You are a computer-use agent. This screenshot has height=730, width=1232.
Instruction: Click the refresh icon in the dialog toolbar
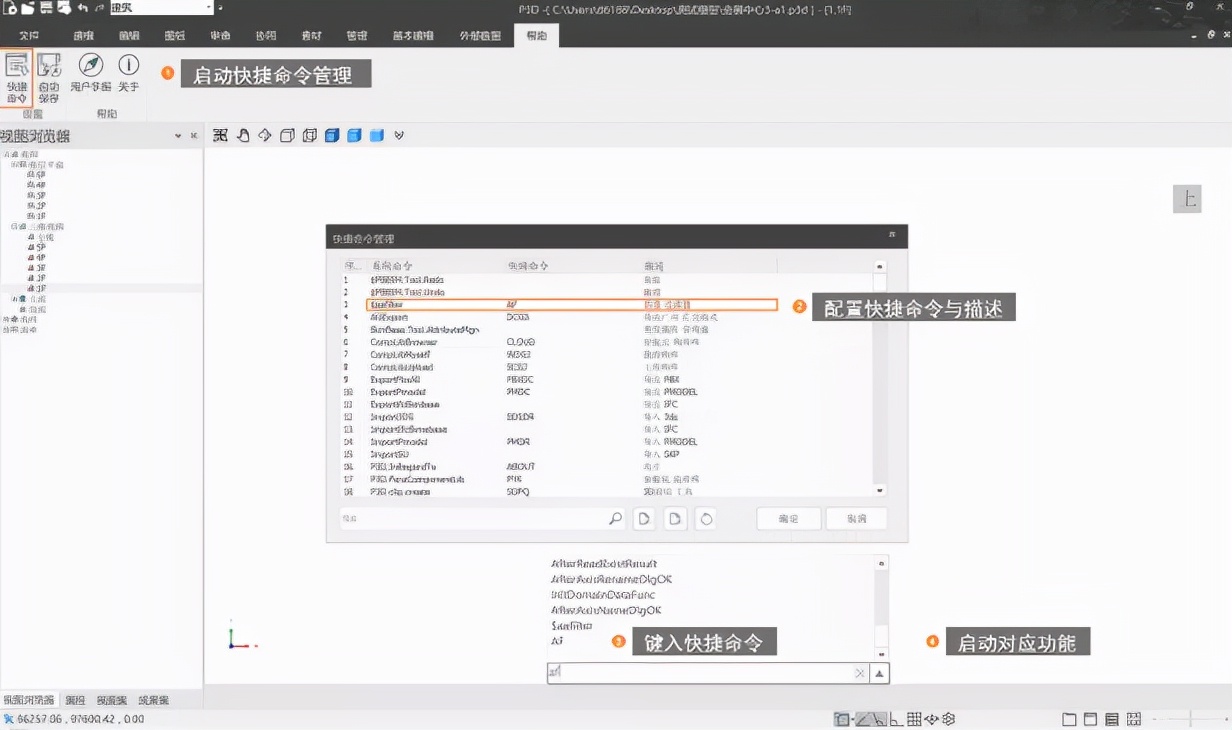pos(705,518)
